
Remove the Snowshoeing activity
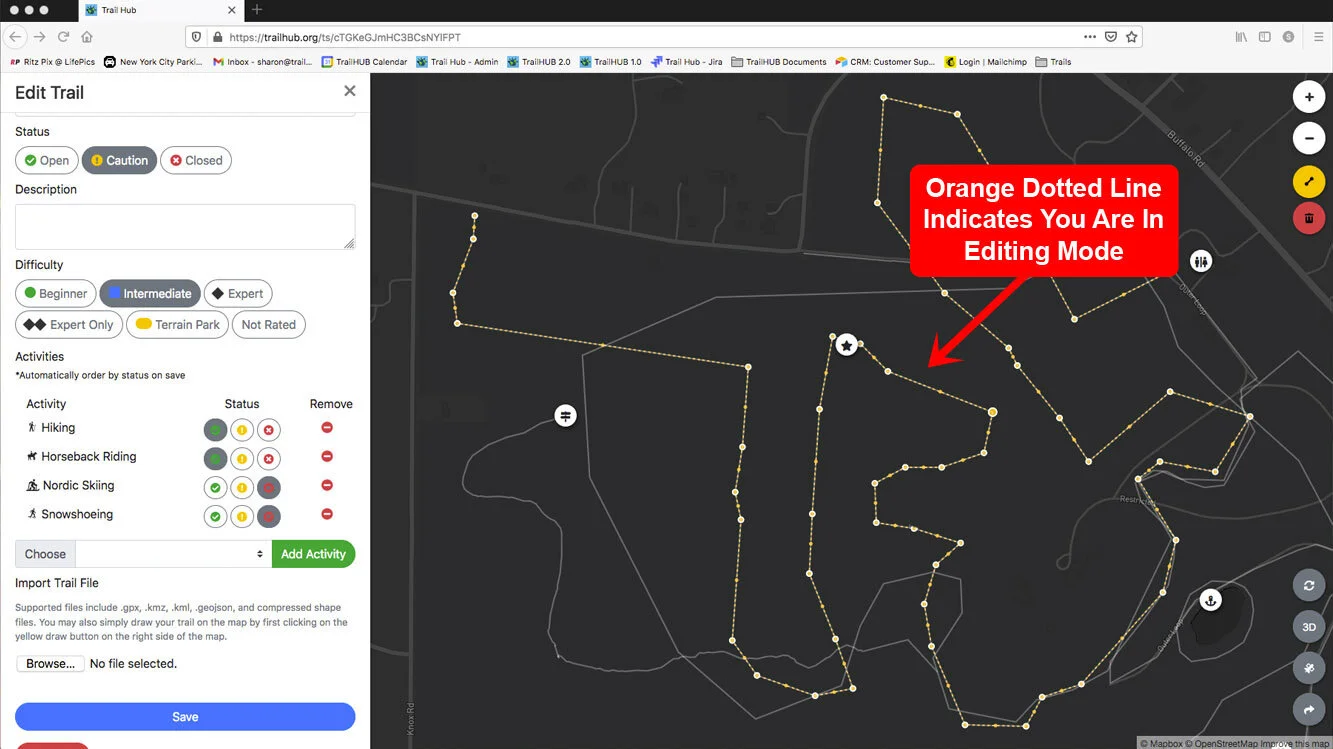[327, 515]
